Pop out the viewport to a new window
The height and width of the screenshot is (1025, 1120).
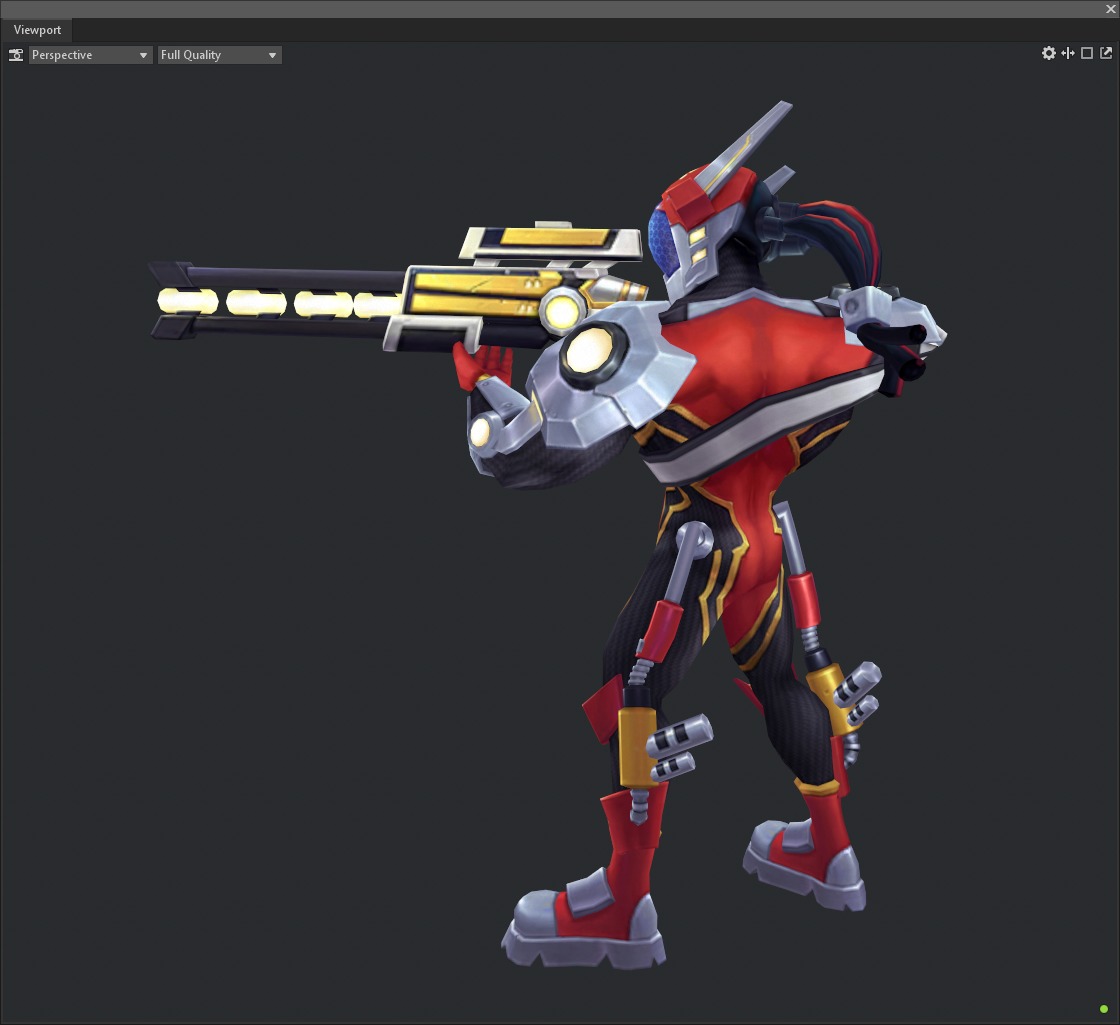(x=1106, y=54)
